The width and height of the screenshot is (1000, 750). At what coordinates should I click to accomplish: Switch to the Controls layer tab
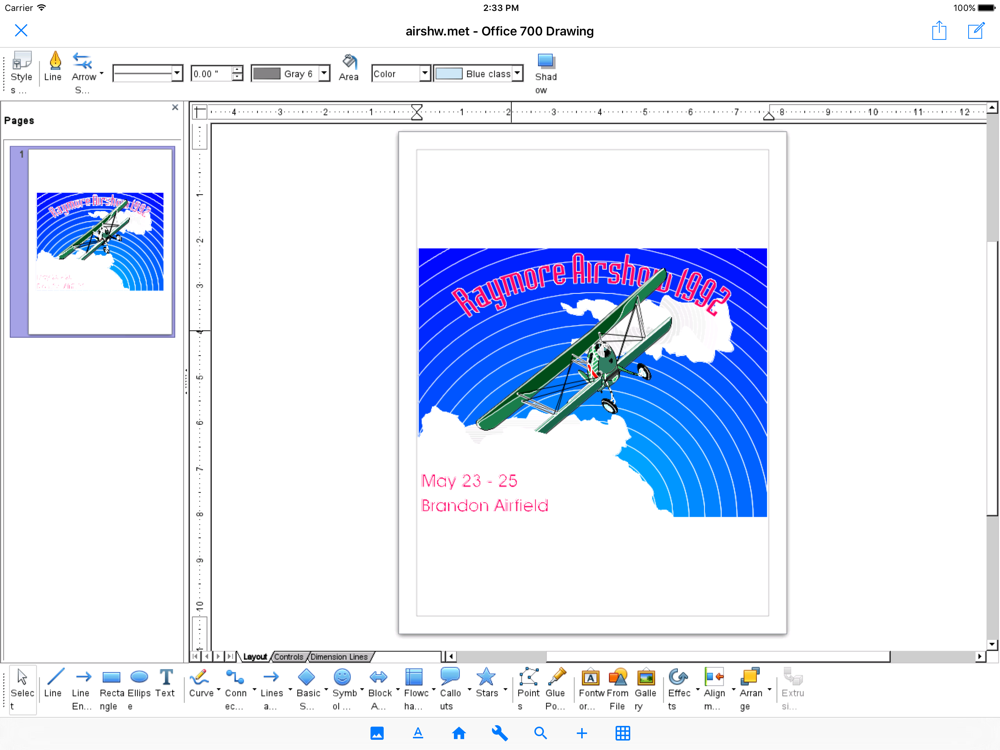click(288, 657)
